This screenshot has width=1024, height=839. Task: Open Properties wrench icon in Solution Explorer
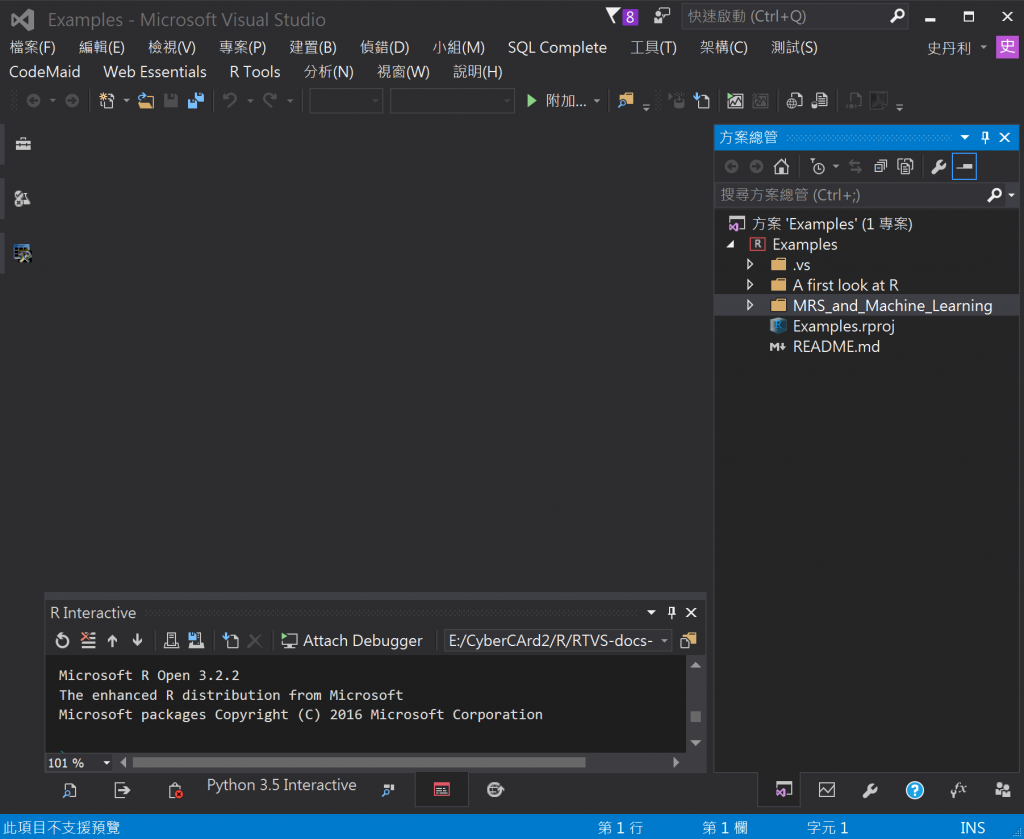click(x=938, y=166)
